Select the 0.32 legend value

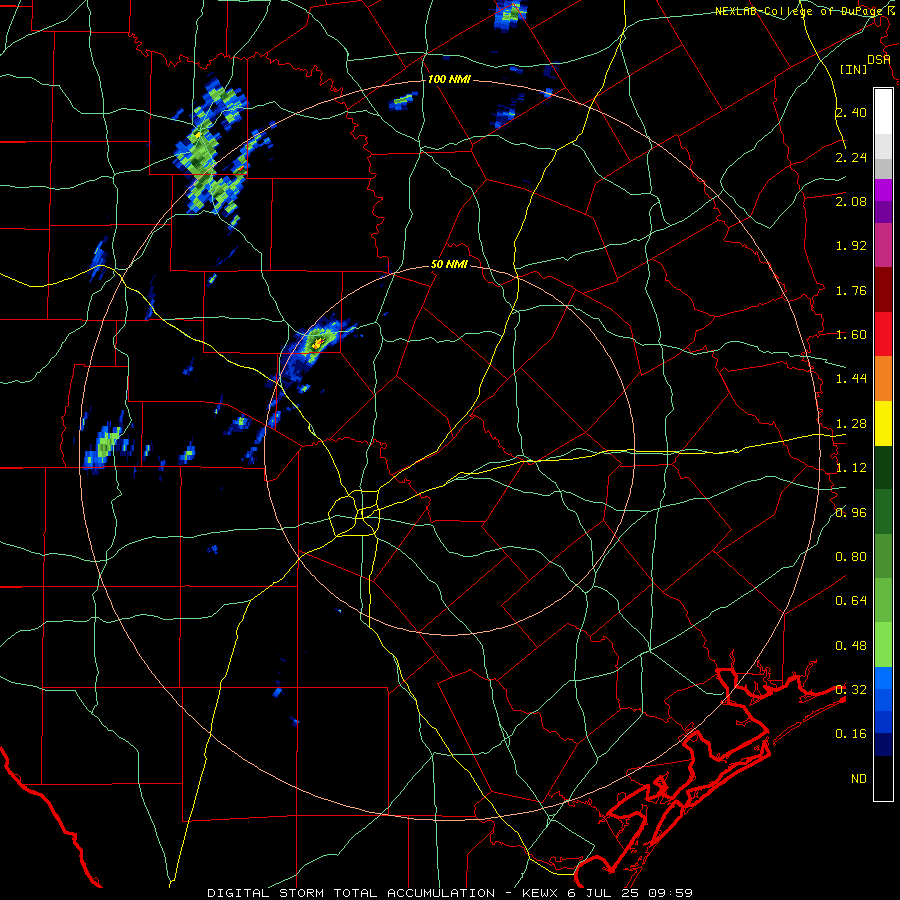(x=851, y=690)
